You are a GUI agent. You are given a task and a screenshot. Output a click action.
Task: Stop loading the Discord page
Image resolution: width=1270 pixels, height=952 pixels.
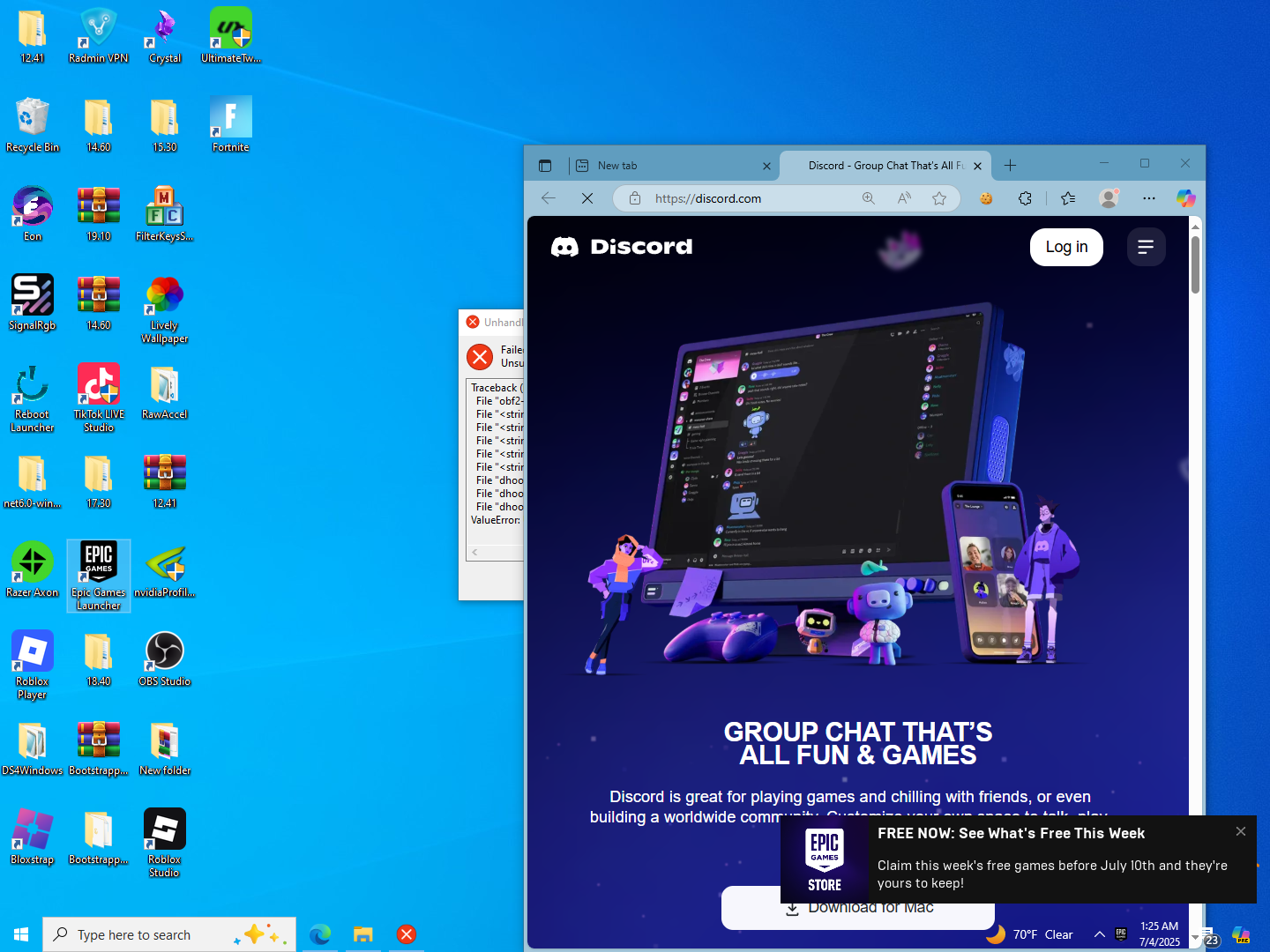[x=587, y=198]
